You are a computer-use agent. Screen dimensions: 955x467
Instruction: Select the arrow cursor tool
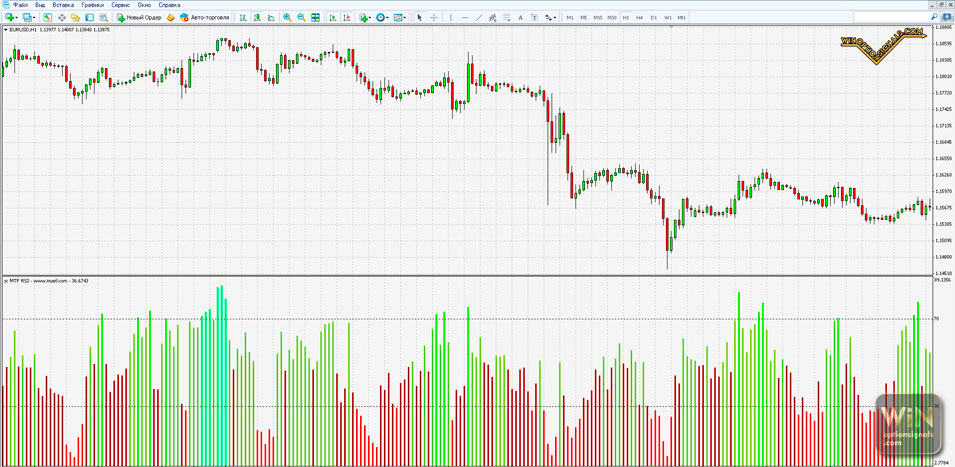[420, 18]
